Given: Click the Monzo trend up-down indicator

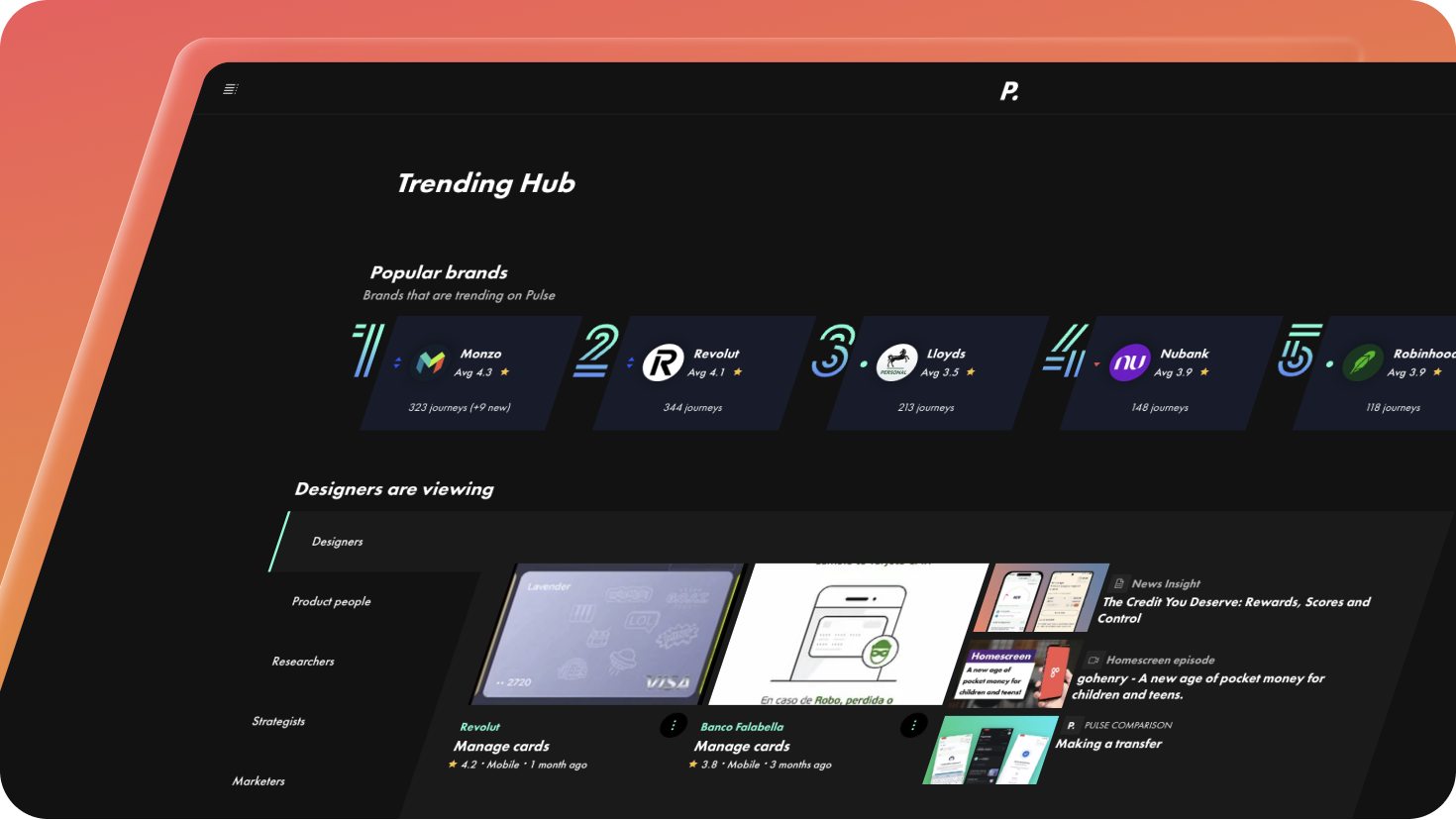Looking at the screenshot, I should point(397,363).
